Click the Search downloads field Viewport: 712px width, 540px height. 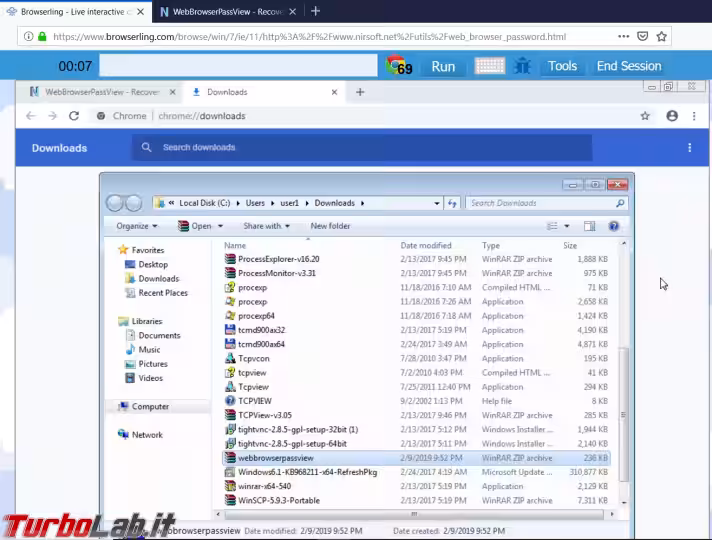[x=362, y=147]
